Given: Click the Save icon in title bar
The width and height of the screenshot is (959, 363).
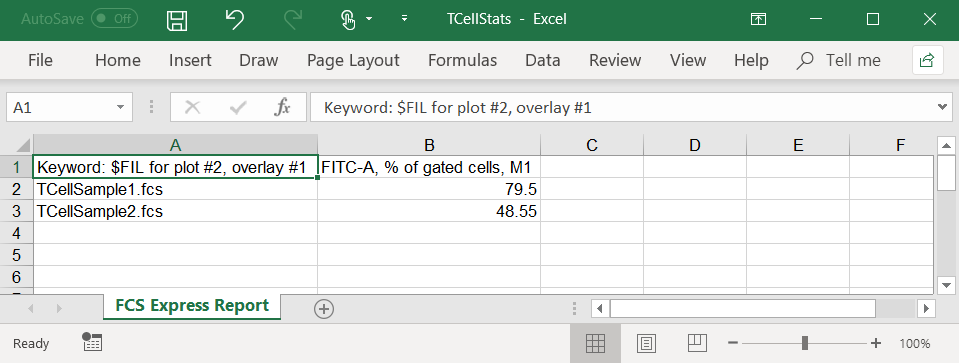Looking at the screenshot, I should (x=177, y=20).
